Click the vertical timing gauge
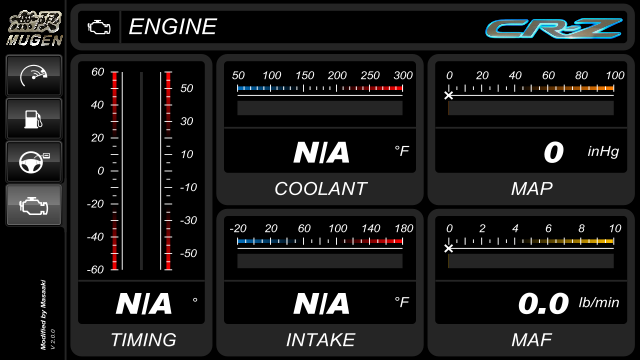The width and height of the screenshot is (640, 360). pyautogui.click(x=141, y=171)
